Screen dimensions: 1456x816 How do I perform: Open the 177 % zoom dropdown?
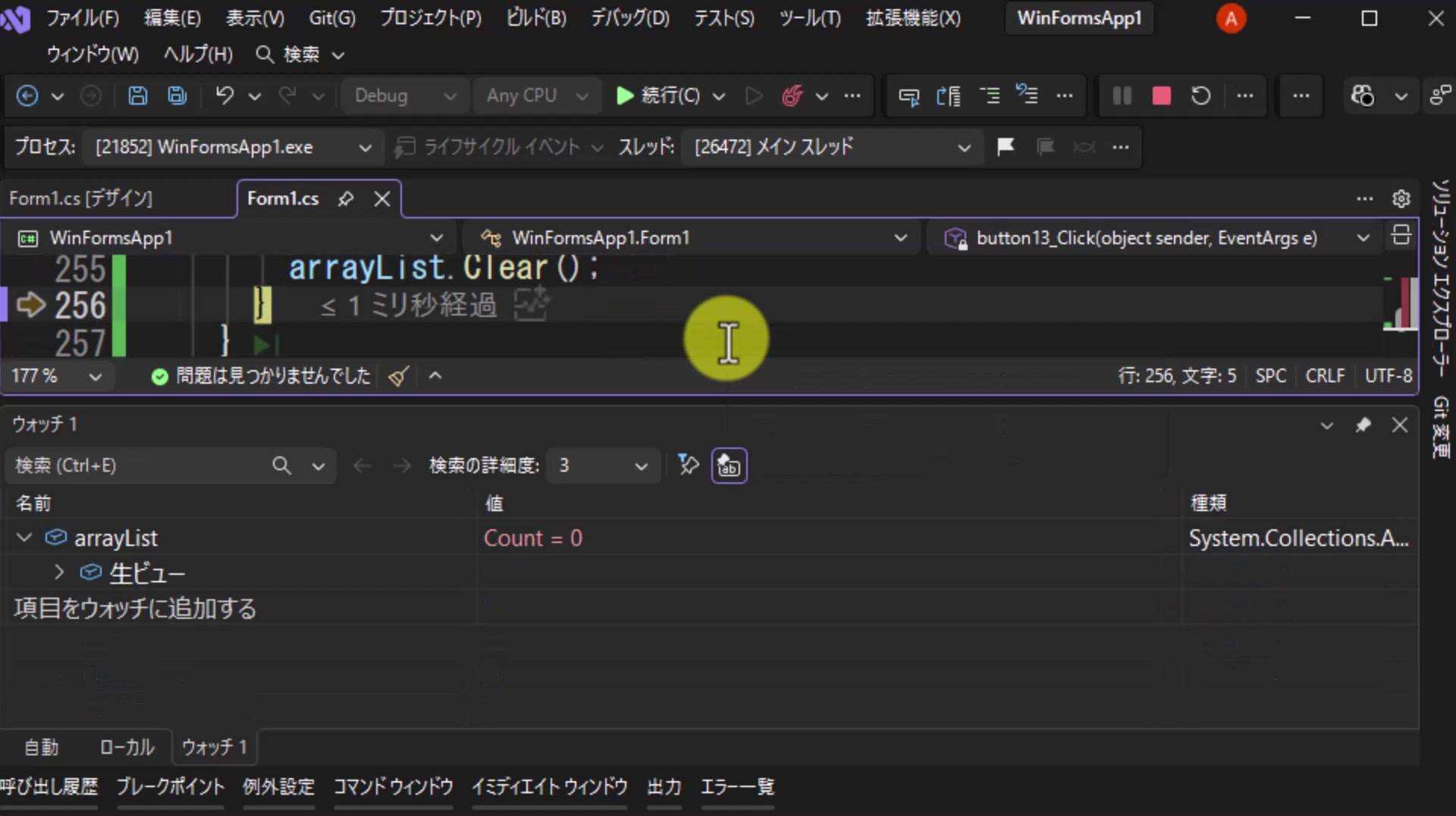click(x=56, y=376)
